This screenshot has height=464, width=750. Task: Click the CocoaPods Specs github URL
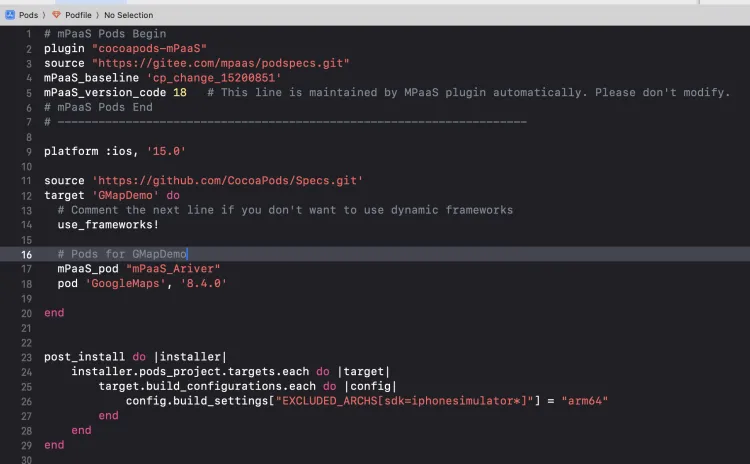228,181
